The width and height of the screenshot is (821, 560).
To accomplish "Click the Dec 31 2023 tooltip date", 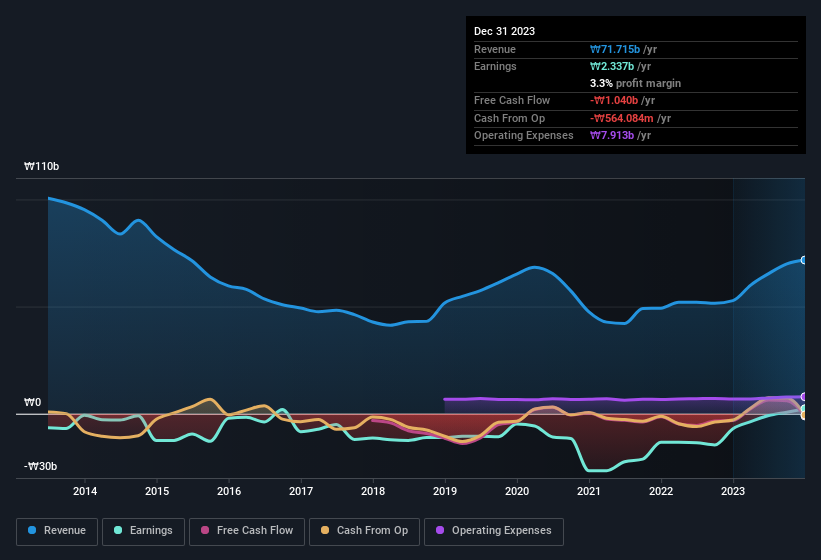I will (504, 31).
